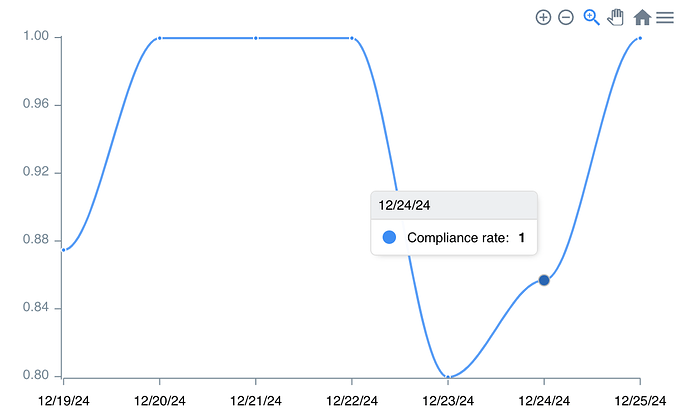Click the 1.00 y-axis label

(x=38, y=37)
